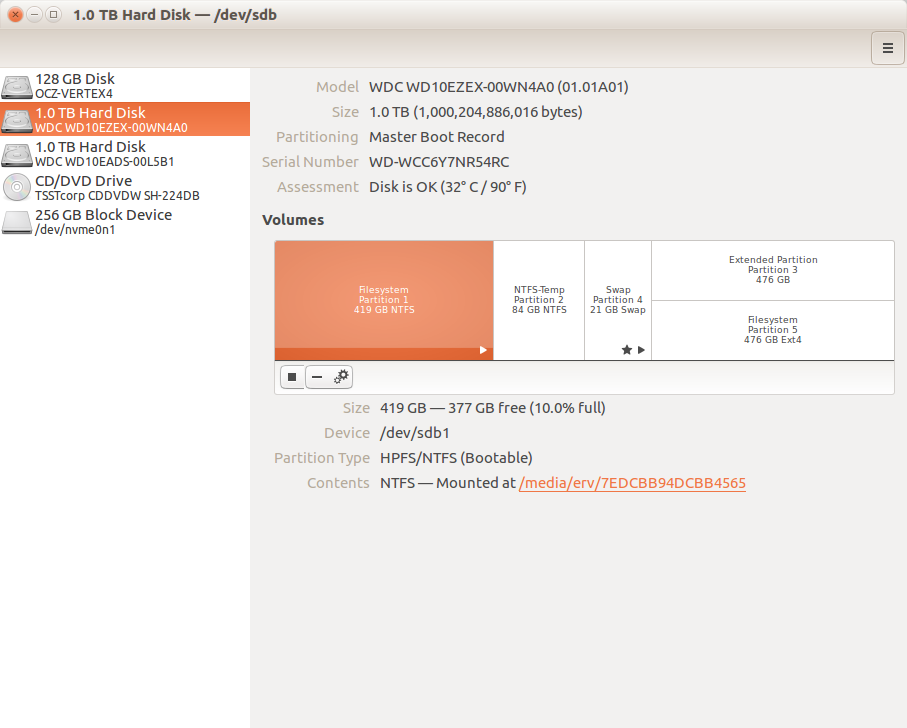
Task: Click the 256 GB Block Device icon
Action: [x=17, y=222]
